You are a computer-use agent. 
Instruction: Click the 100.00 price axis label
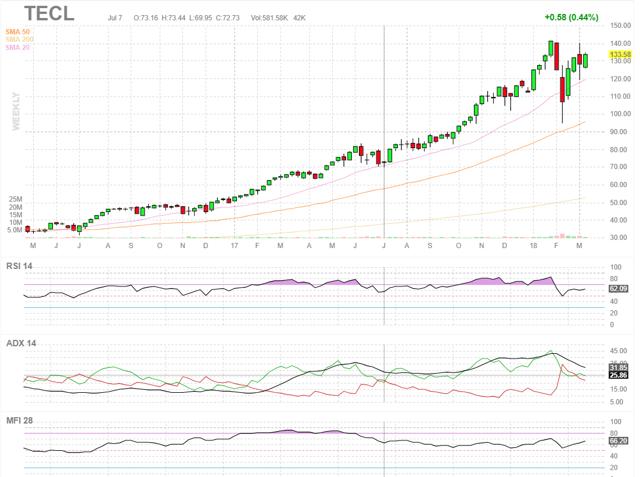click(621, 114)
